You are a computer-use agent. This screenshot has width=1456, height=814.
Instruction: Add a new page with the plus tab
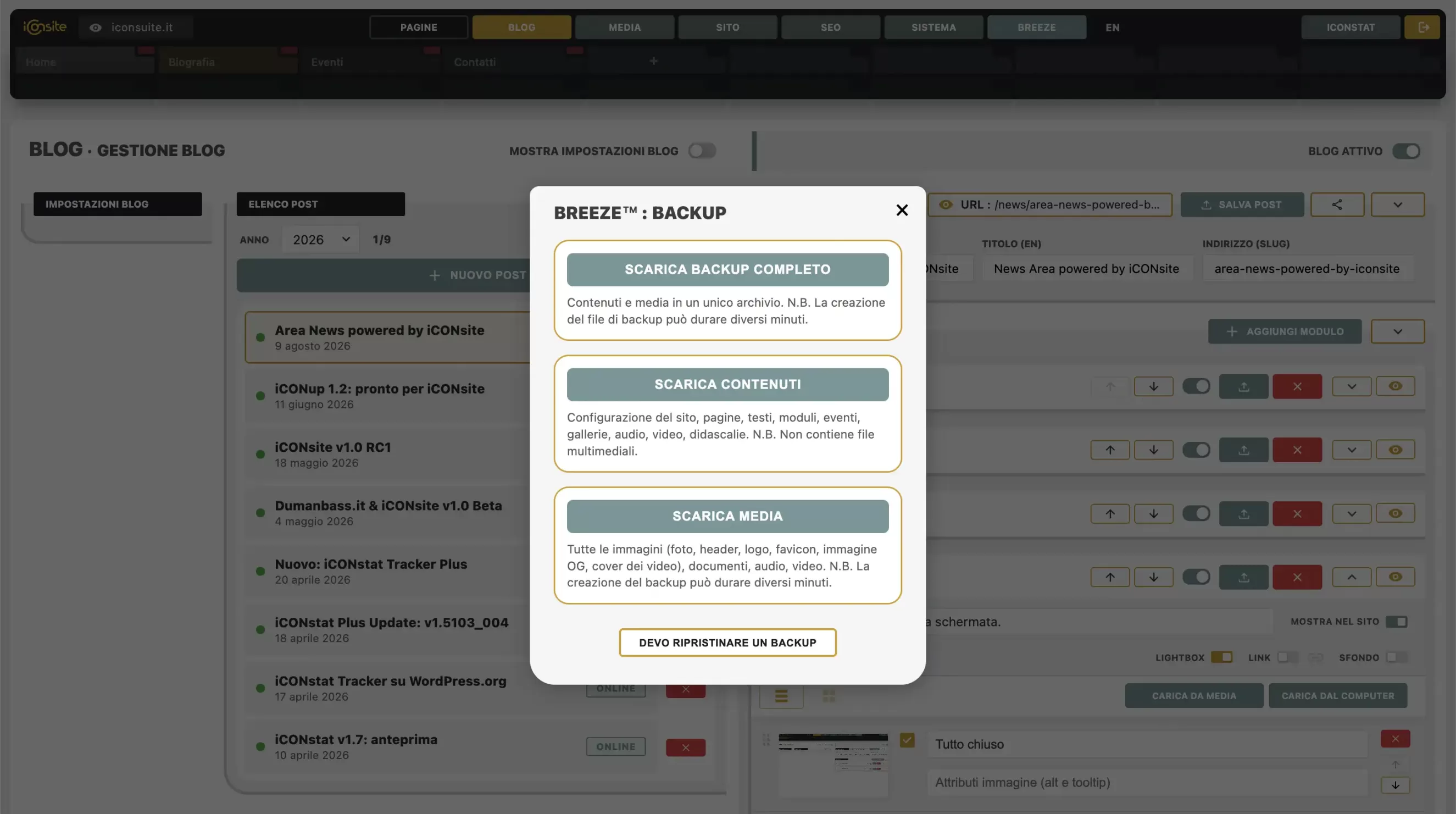(653, 61)
